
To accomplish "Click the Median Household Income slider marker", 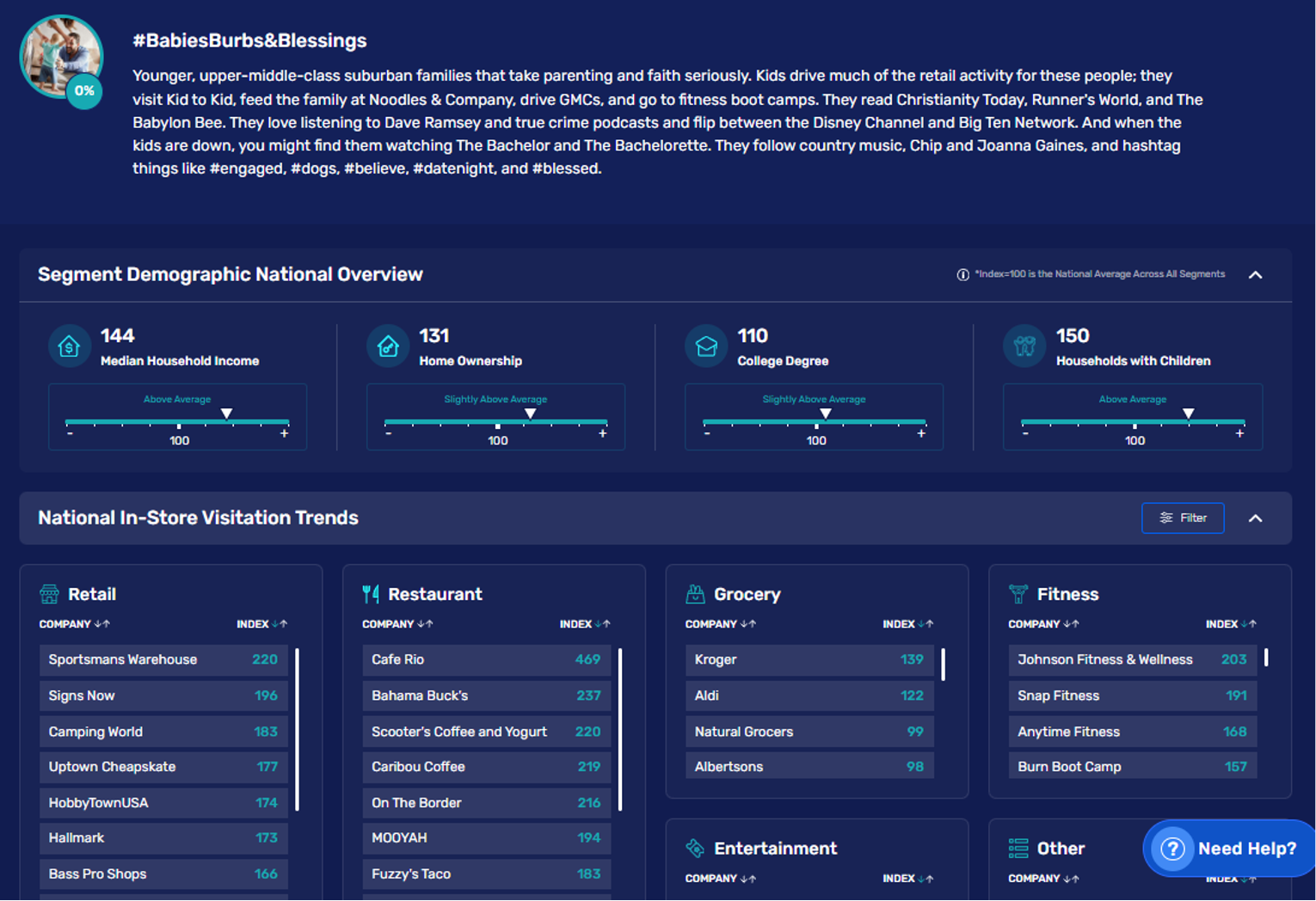I will point(226,414).
